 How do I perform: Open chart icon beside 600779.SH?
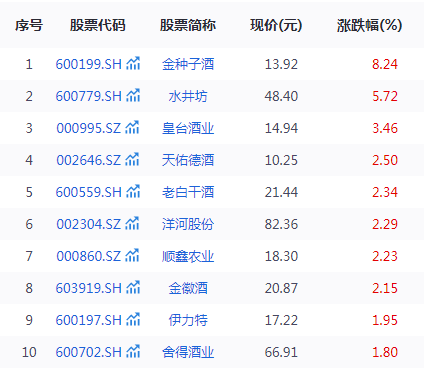(133, 95)
